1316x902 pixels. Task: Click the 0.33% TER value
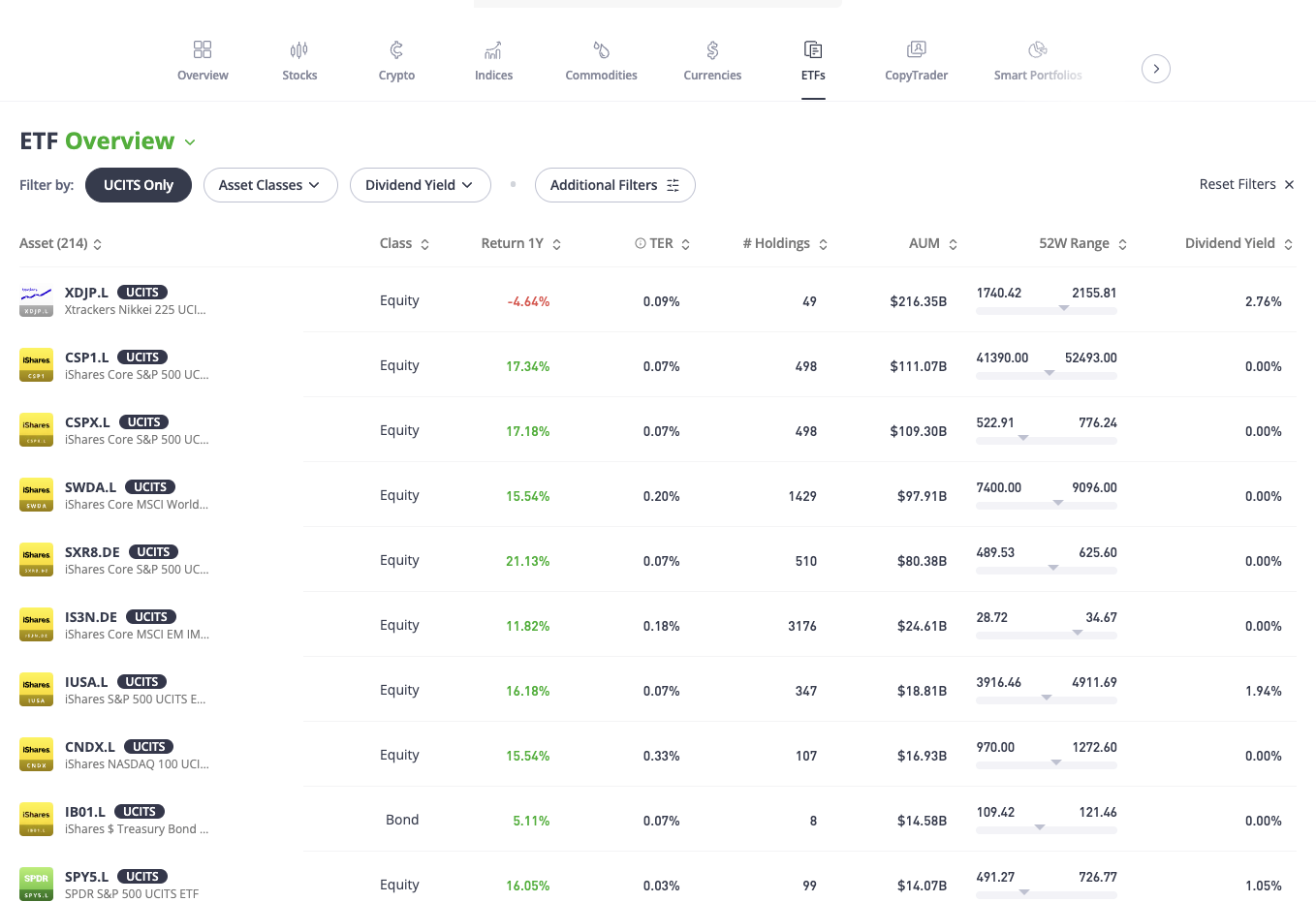pyautogui.click(x=662, y=756)
